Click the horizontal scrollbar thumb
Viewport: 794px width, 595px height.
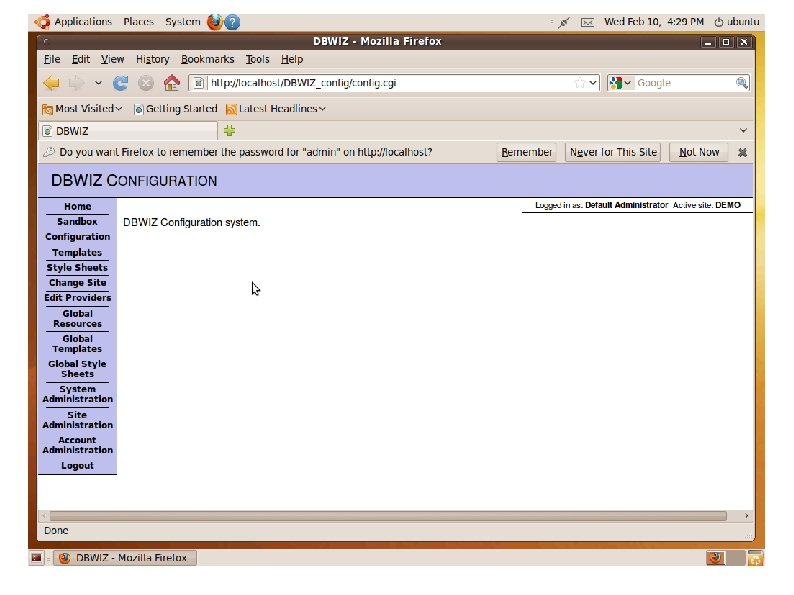(x=388, y=516)
